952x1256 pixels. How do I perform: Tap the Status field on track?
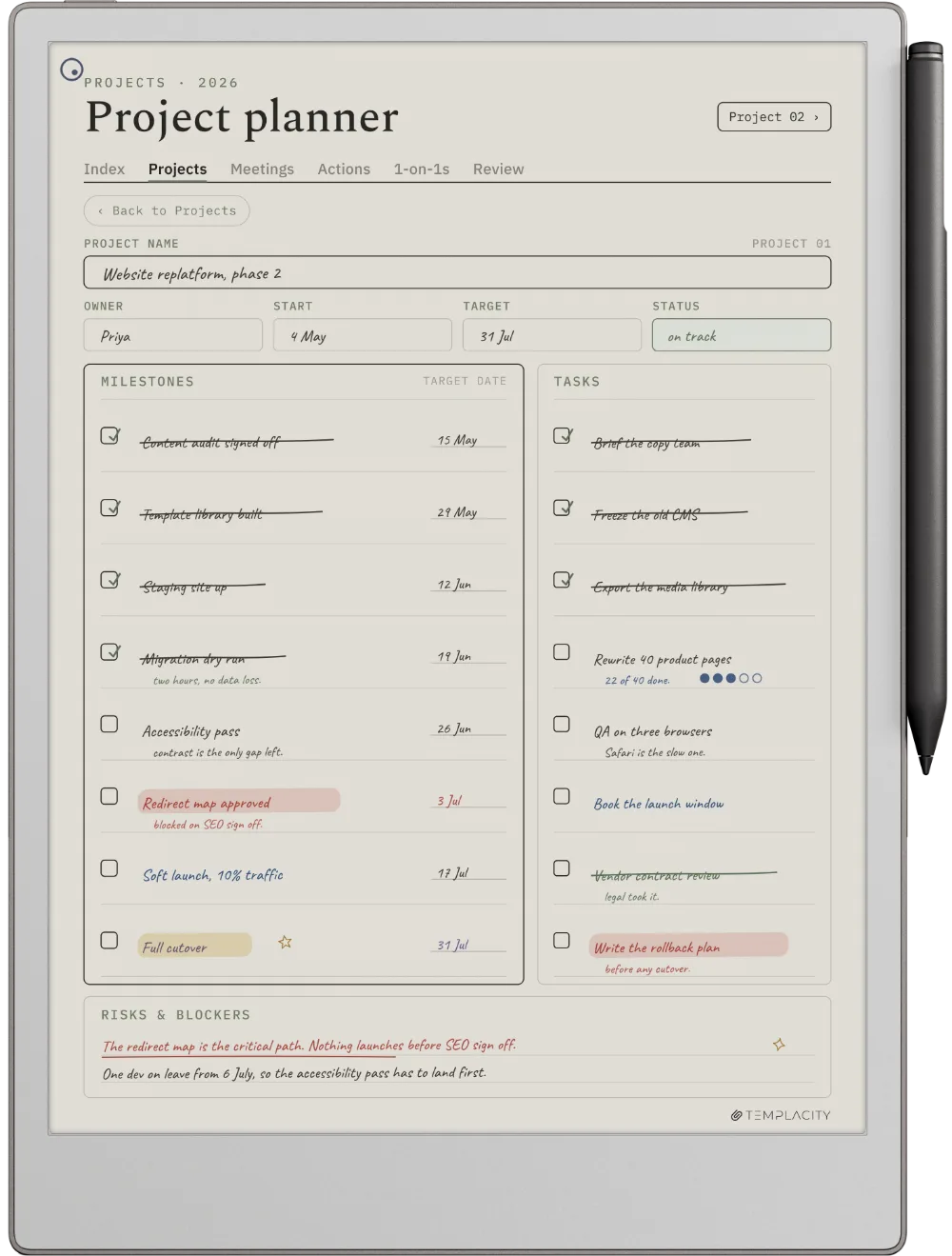742,335
